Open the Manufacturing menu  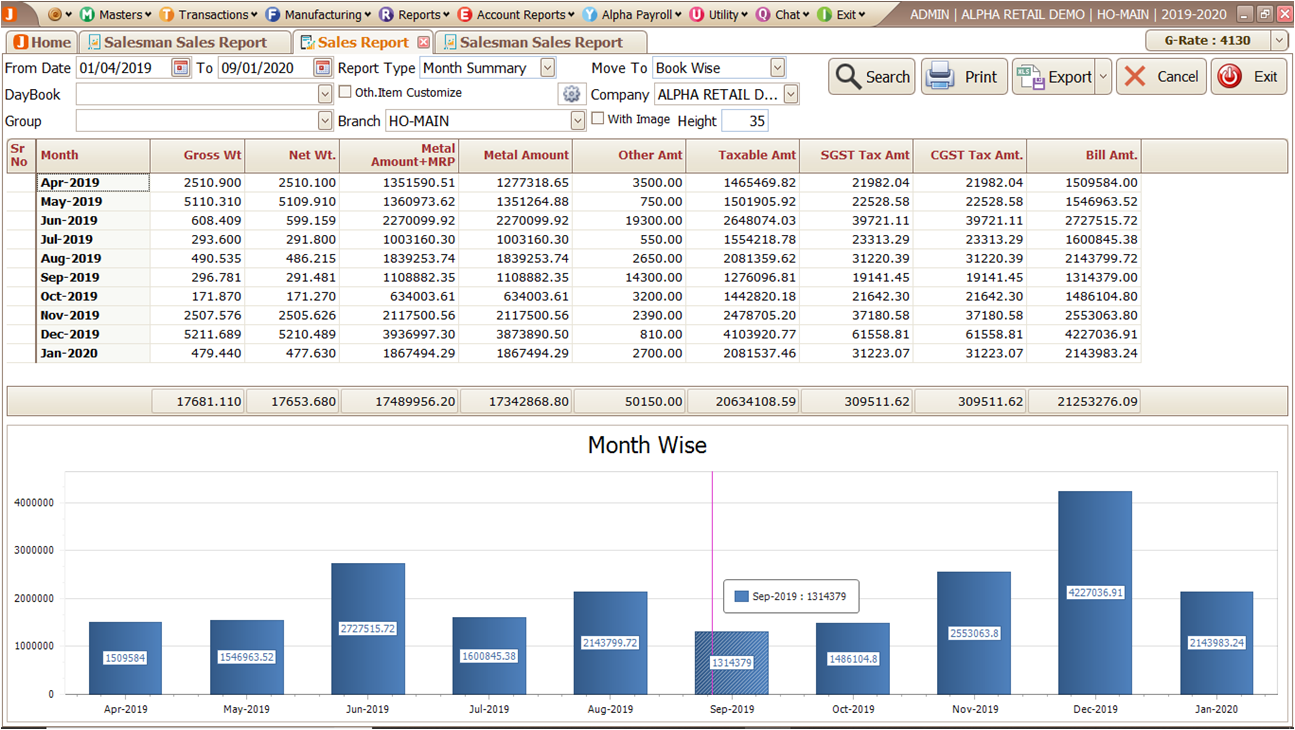[319, 15]
